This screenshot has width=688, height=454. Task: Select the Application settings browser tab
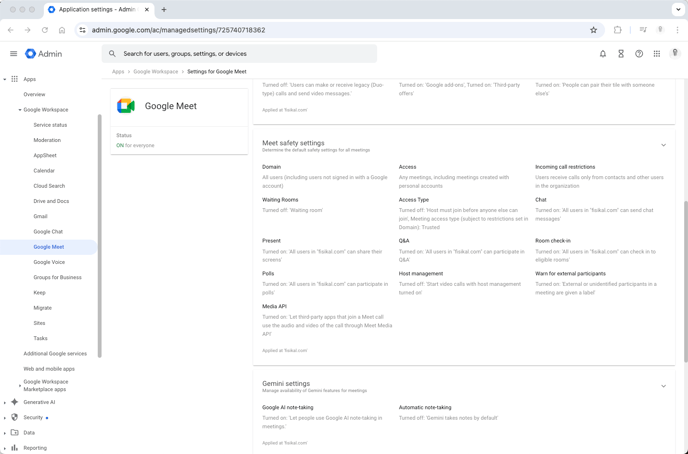pyautogui.click(x=99, y=9)
